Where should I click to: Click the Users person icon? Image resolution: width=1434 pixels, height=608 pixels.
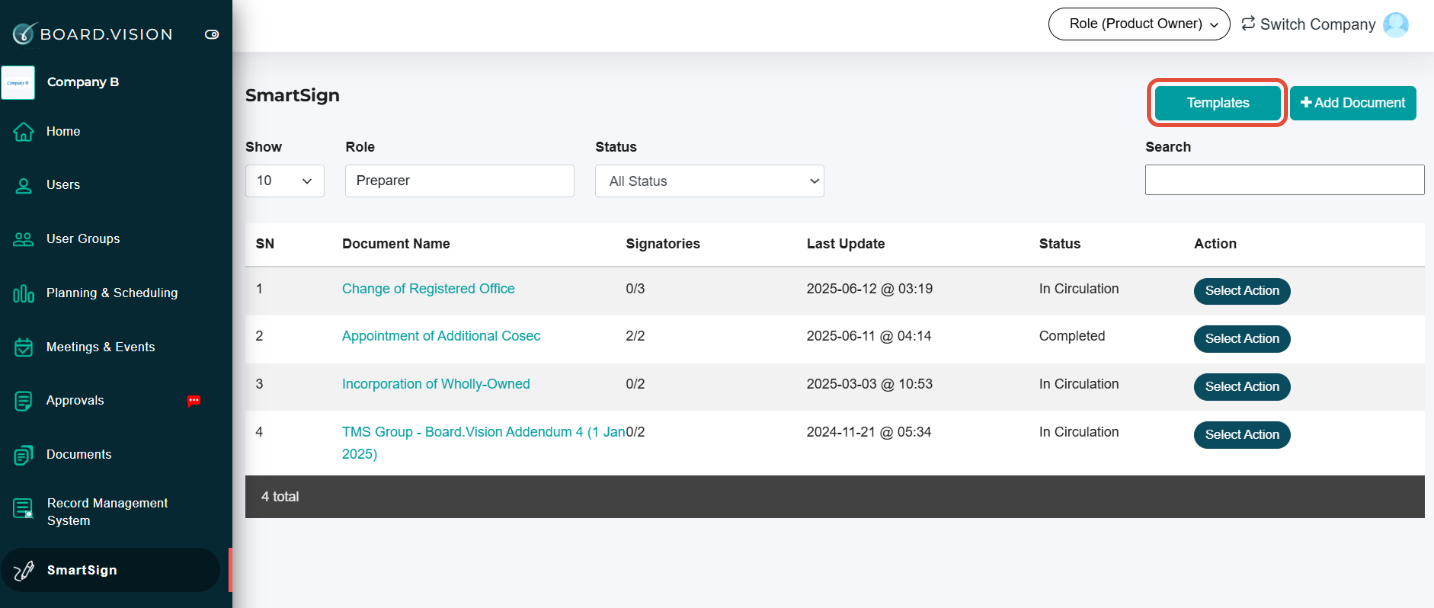[24, 185]
